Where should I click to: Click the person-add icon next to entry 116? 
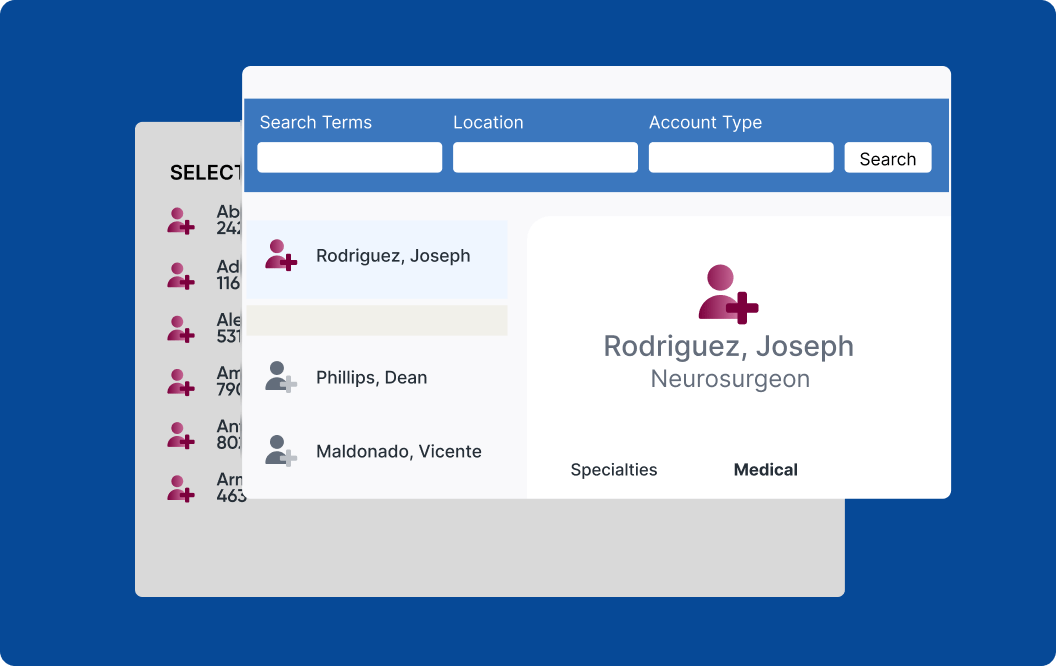(x=180, y=275)
